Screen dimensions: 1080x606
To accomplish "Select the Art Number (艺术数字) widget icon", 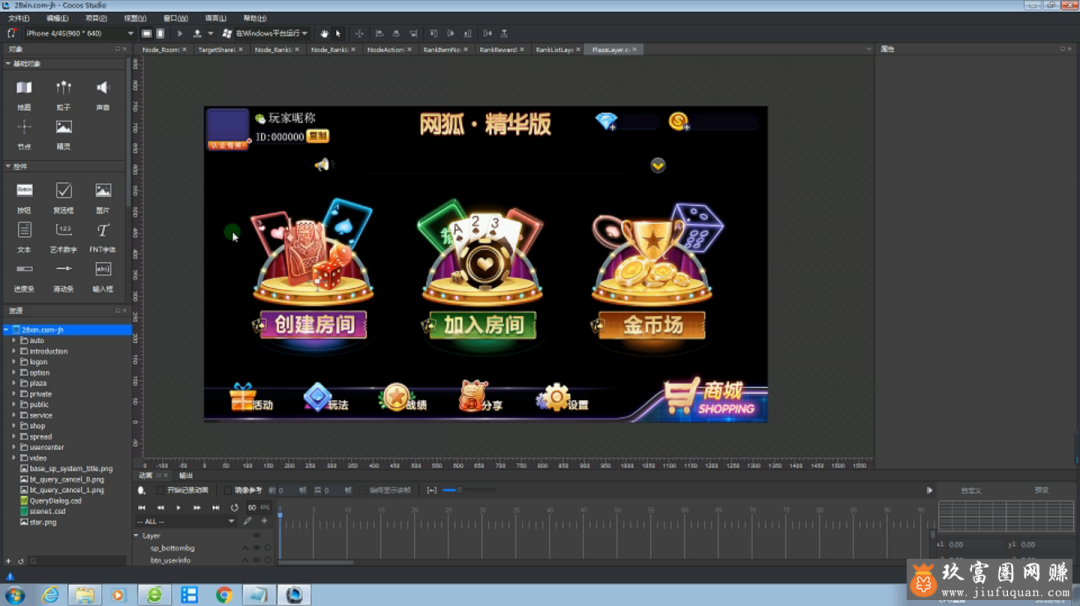I will 63,229.
